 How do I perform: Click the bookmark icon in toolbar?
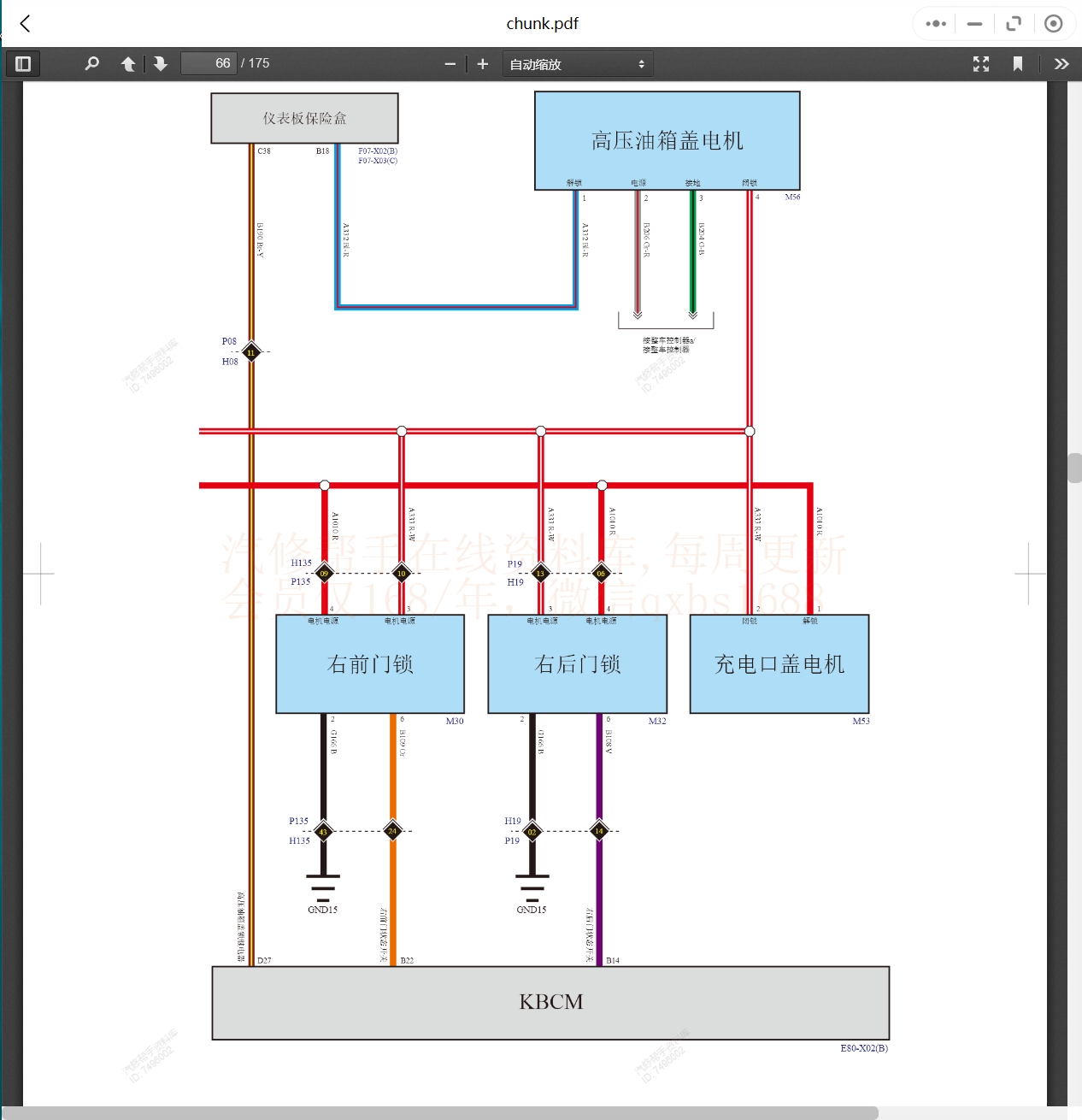pyautogui.click(x=1017, y=63)
